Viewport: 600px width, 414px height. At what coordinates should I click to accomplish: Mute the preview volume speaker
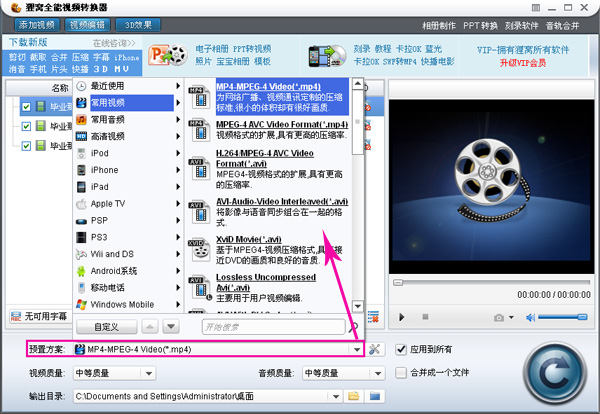[530, 317]
